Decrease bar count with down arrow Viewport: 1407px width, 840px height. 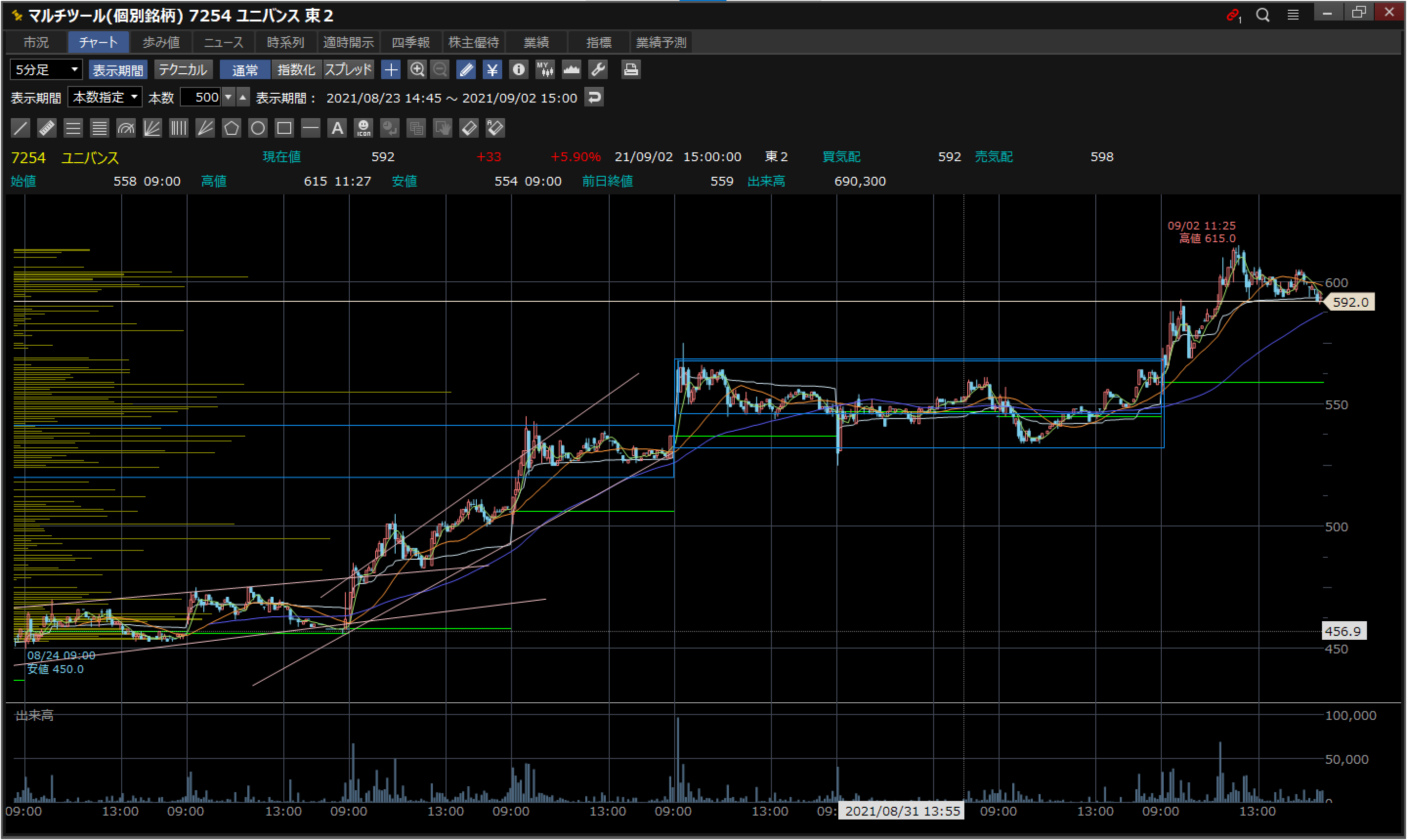pyautogui.click(x=228, y=97)
